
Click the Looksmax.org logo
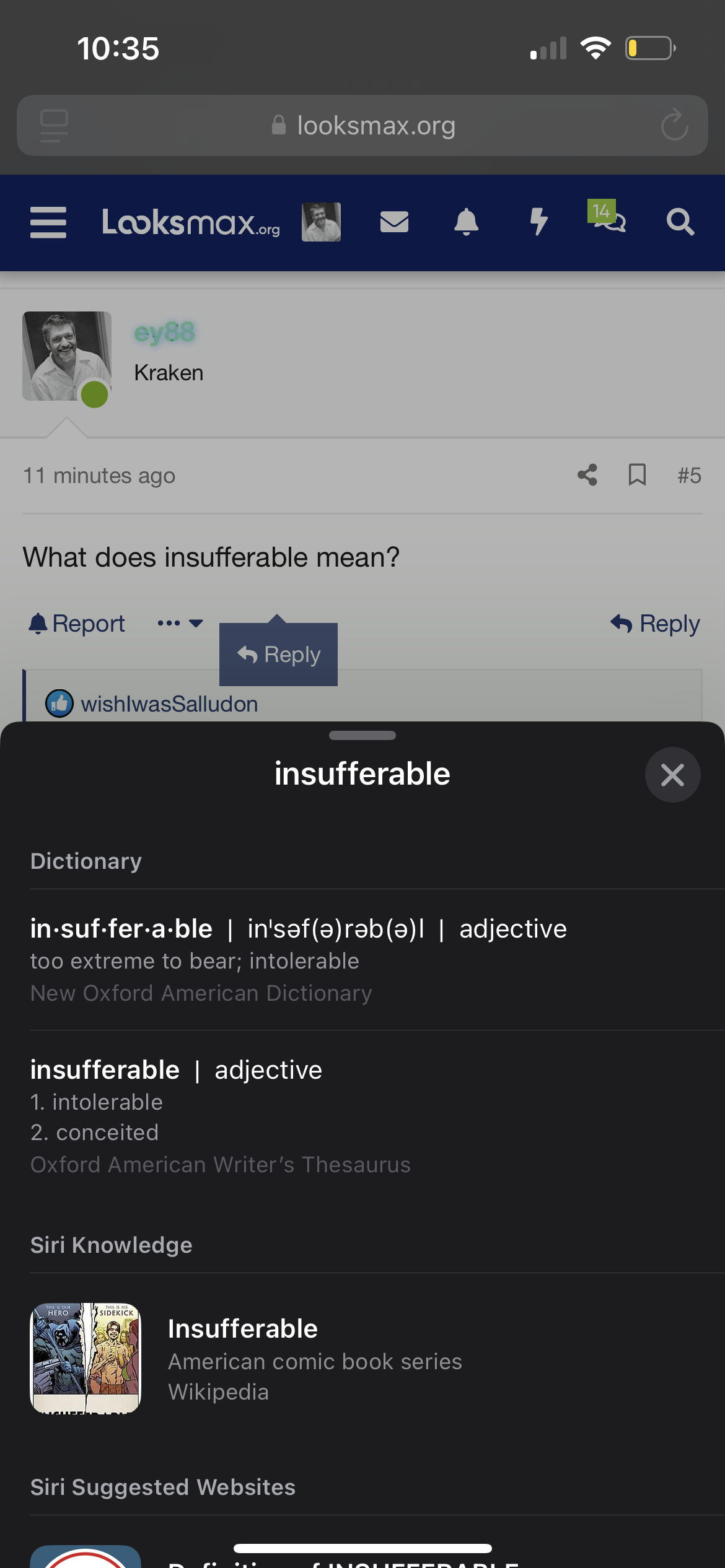190,222
